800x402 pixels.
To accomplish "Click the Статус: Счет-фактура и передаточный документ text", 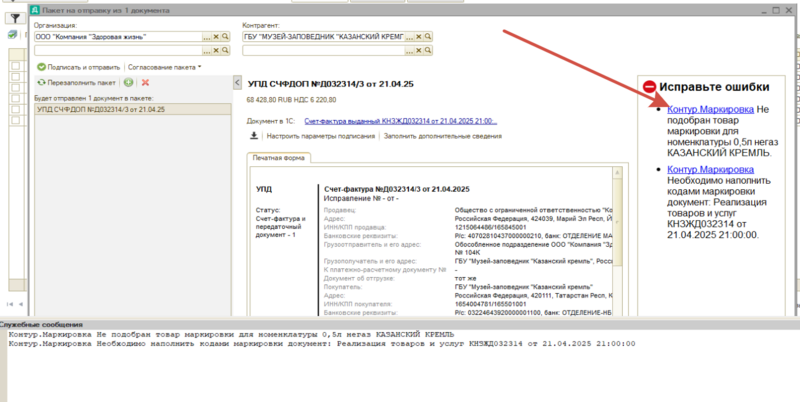I will pos(280,222).
